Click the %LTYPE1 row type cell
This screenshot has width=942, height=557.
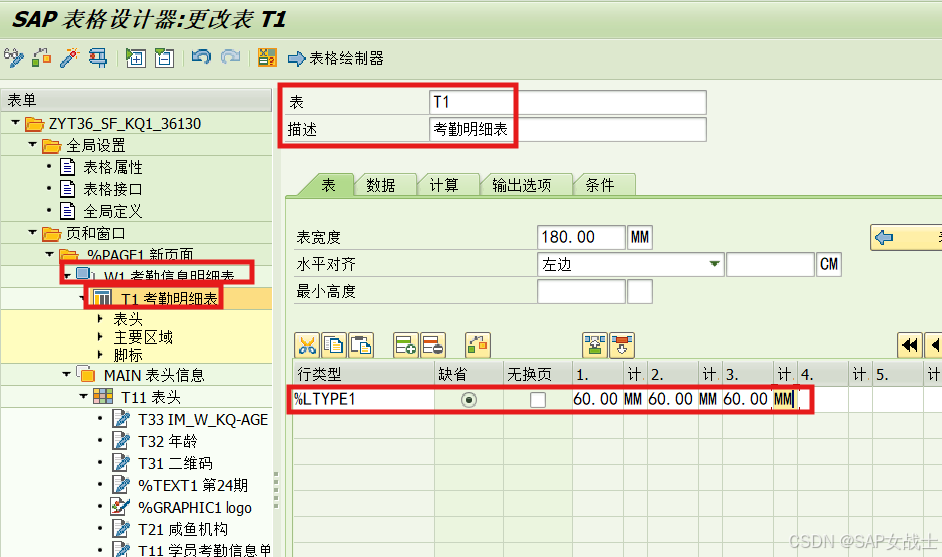point(363,399)
